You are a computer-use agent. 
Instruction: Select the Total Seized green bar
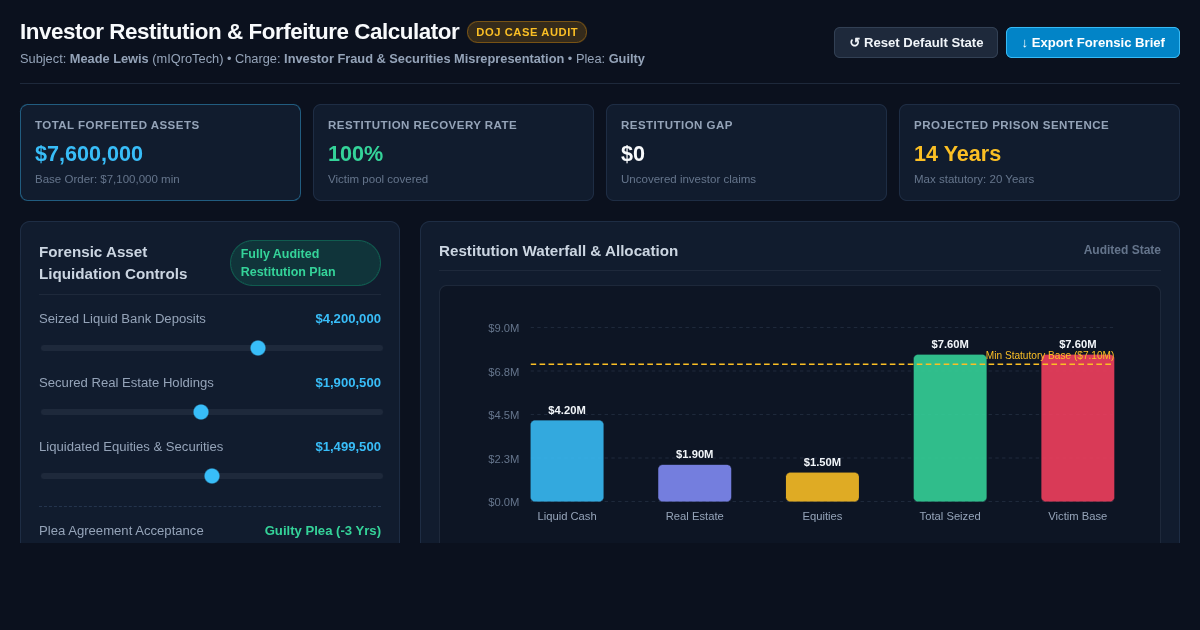coord(950,428)
